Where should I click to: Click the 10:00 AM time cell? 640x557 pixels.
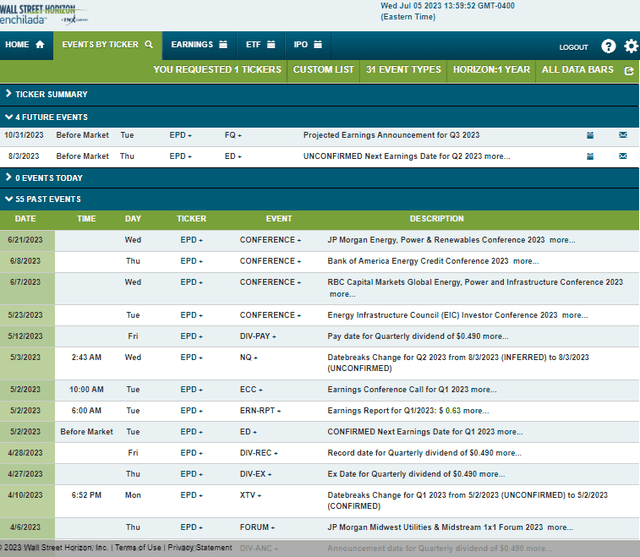[x=87, y=390]
